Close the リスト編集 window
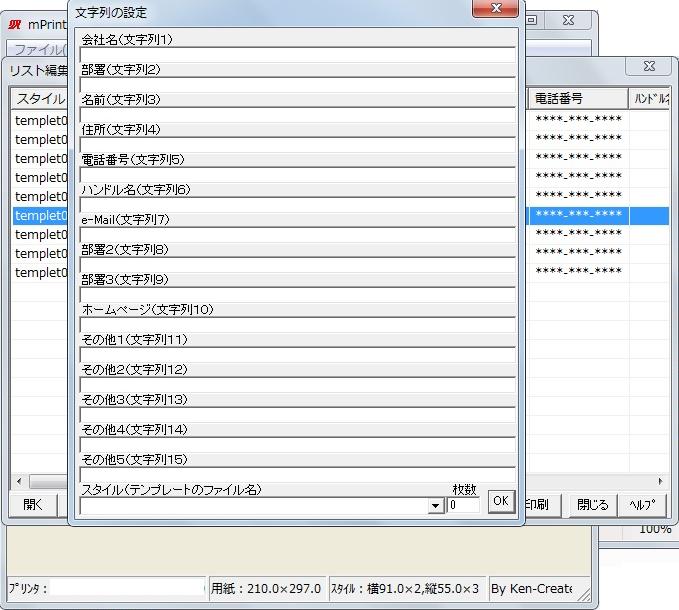The height and width of the screenshot is (610, 679). point(648,66)
